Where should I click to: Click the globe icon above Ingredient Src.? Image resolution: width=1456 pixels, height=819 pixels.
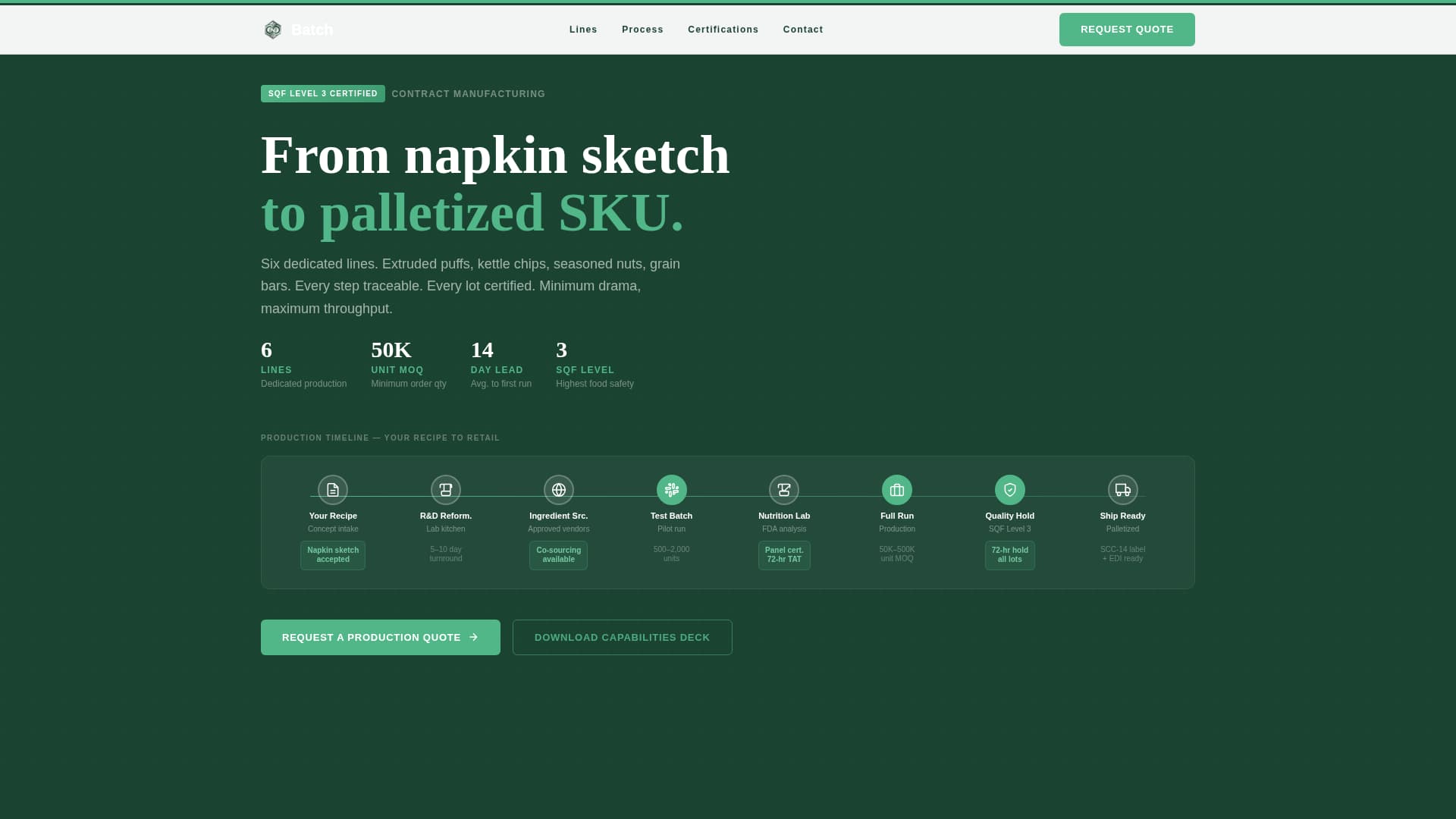tap(559, 489)
